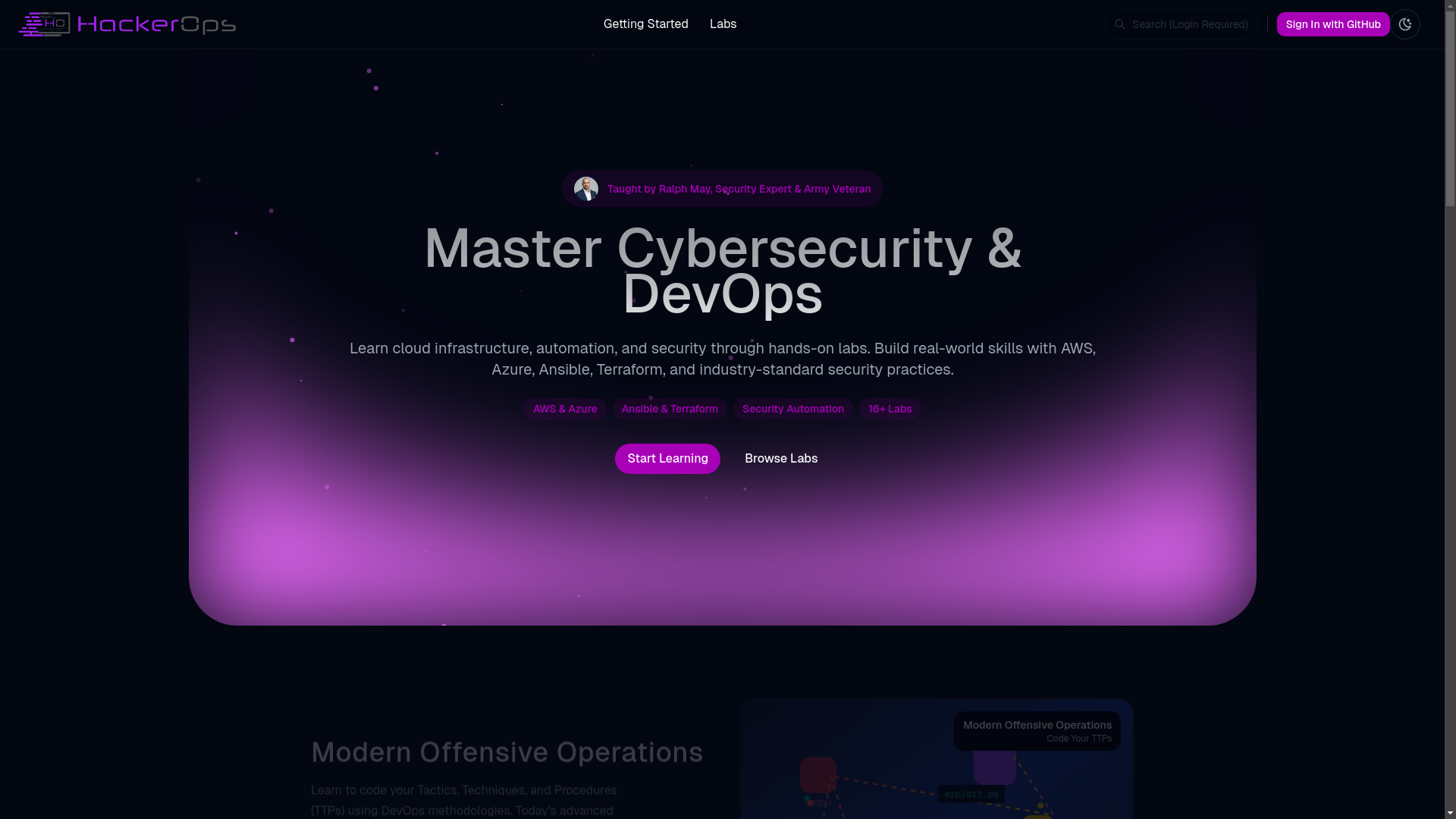Screen dimensions: 1456x819
Task: Click the search magnifier icon
Action: tap(1119, 24)
